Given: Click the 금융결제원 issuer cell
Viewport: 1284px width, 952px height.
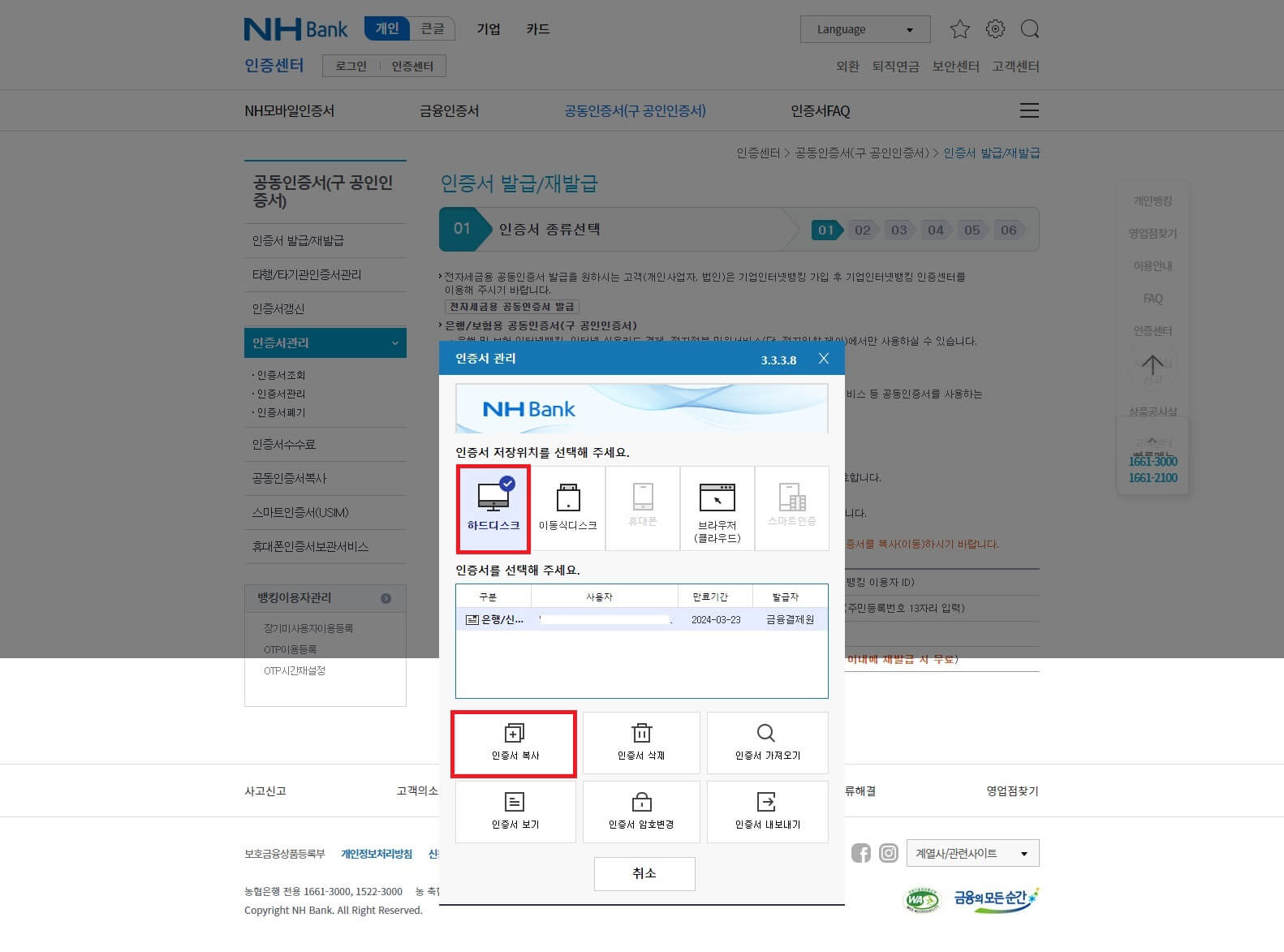Looking at the screenshot, I should tap(790, 619).
